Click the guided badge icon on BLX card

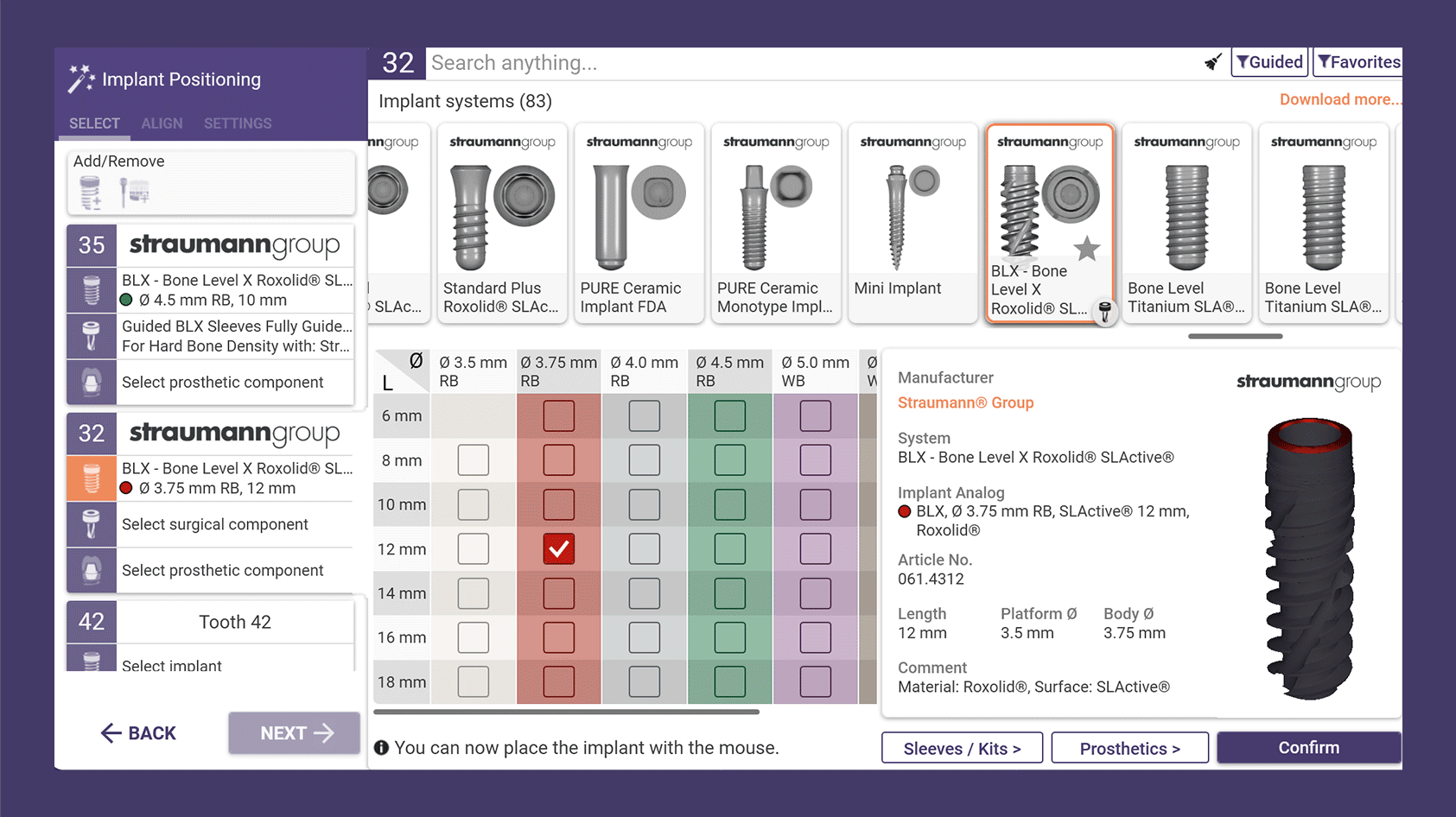[1104, 312]
